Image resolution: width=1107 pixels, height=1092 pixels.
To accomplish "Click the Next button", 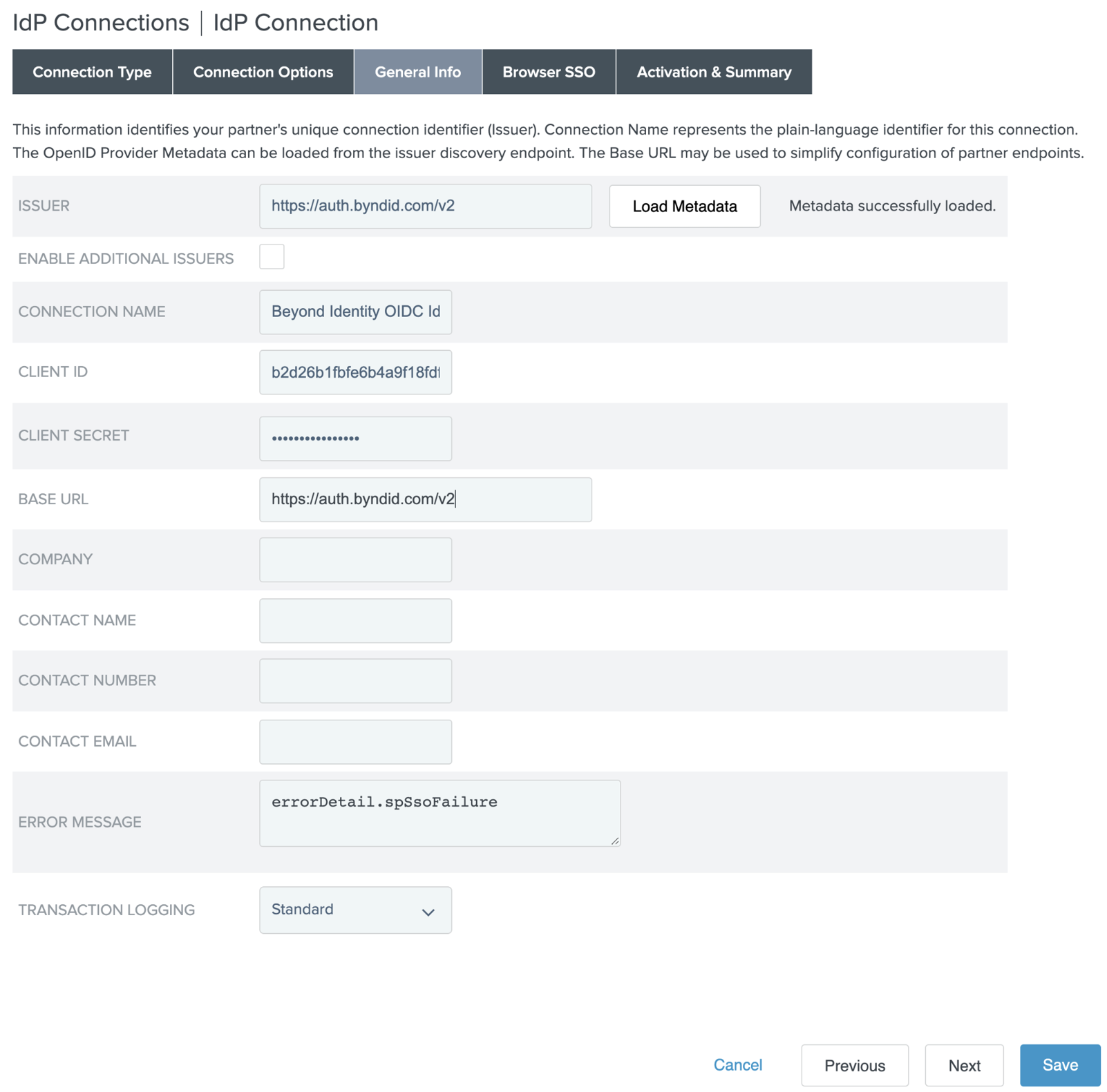I will pos(963,1065).
